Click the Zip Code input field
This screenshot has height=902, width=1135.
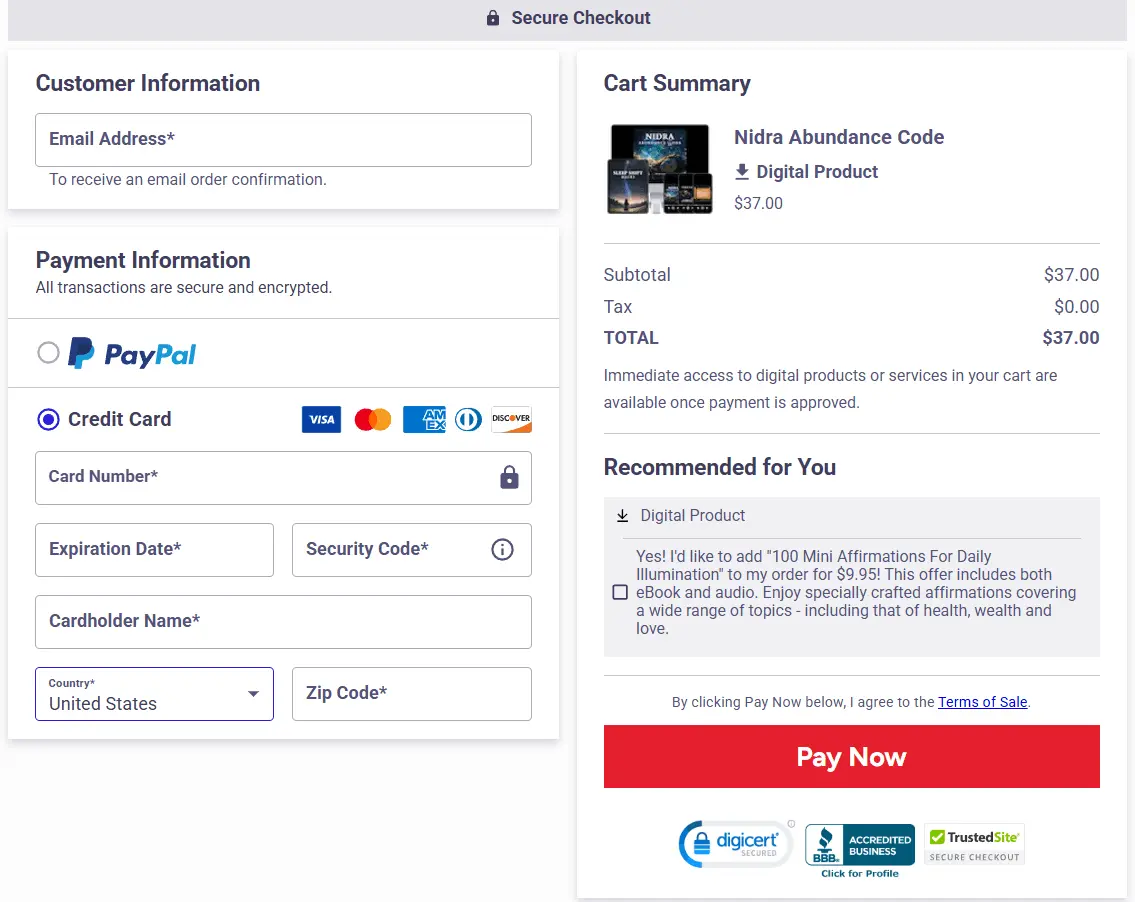[x=412, y=694]
